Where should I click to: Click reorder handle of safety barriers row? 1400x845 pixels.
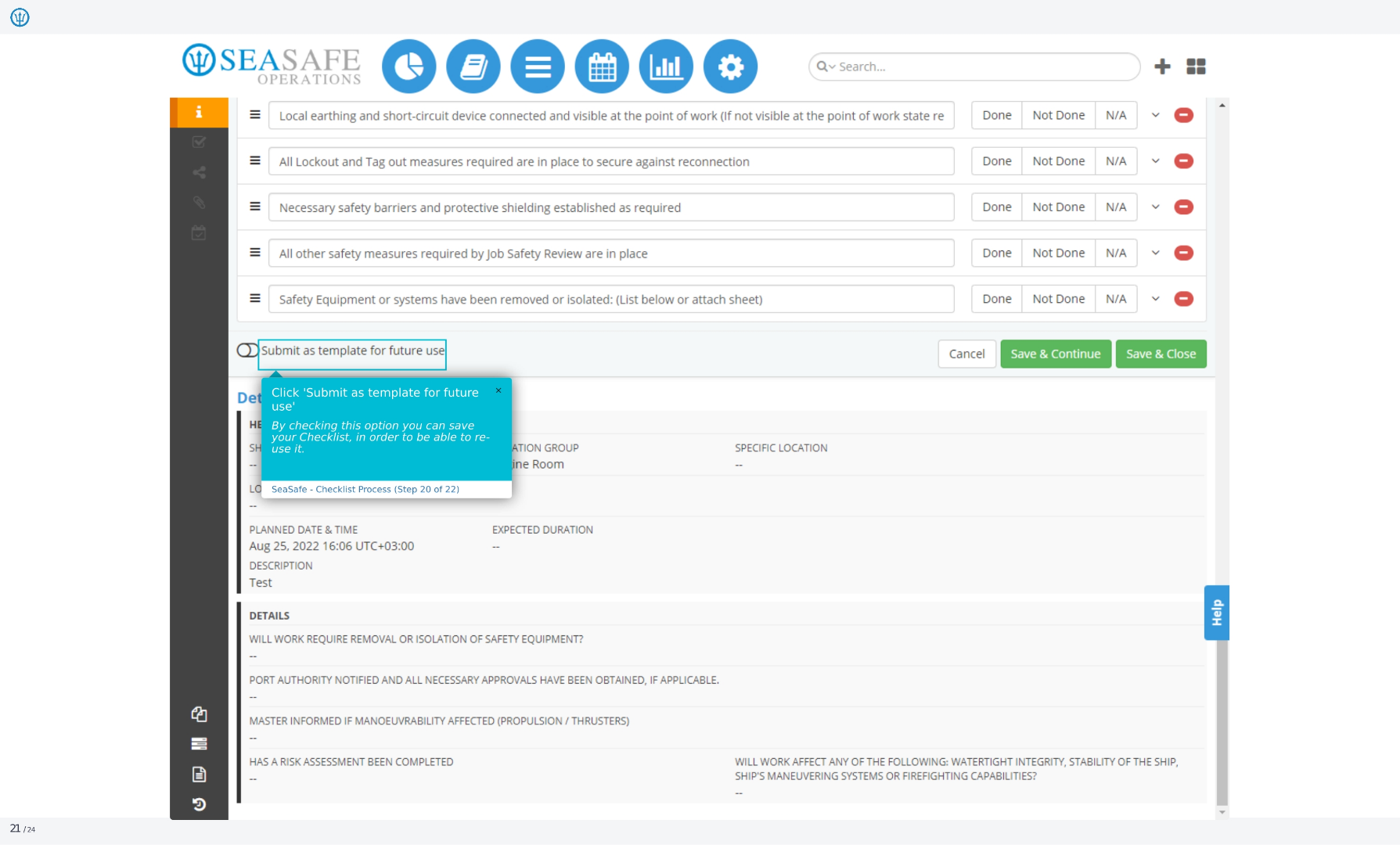point(254,207)
